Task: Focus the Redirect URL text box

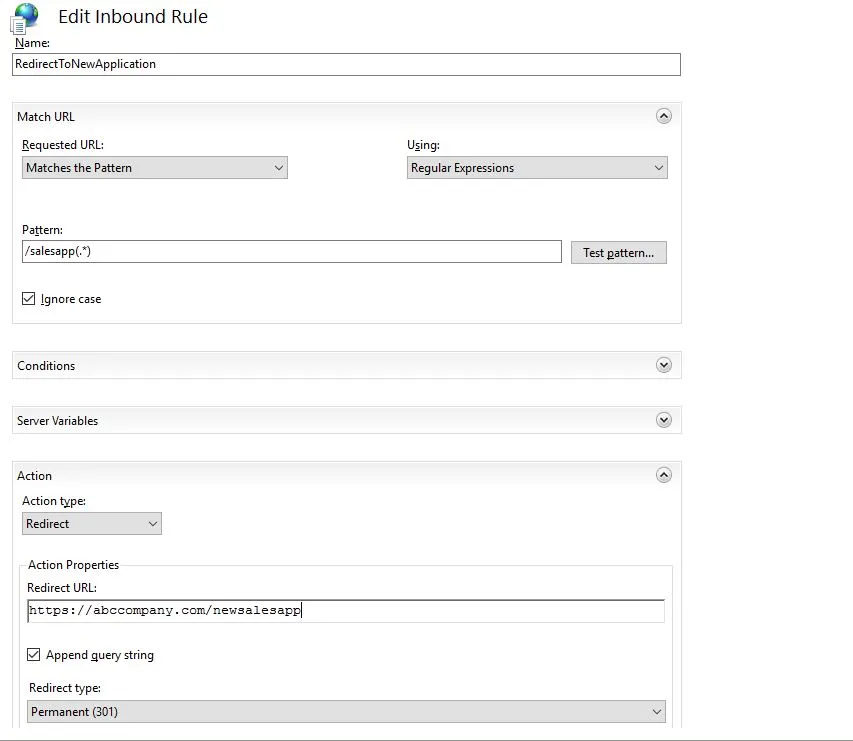Action: pos(345,610)
